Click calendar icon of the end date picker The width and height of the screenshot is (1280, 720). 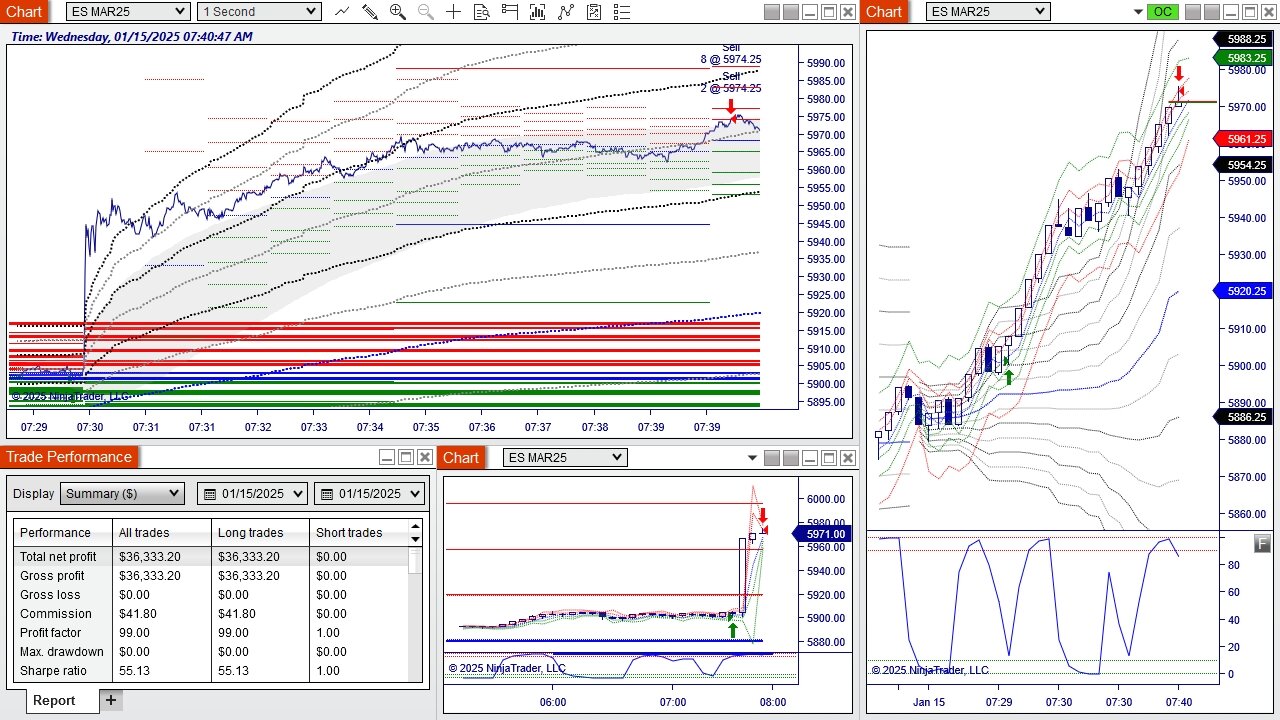click(326, 493)
